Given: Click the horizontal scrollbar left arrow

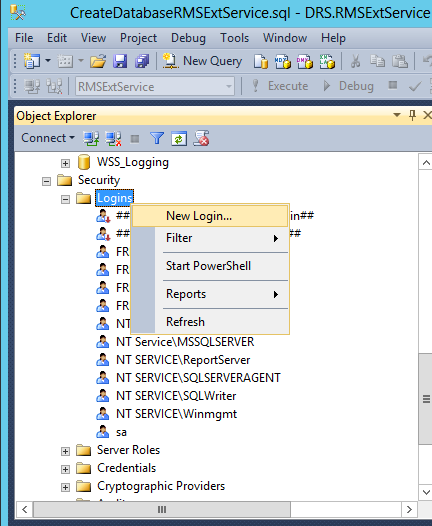Looking at the screenshot, I should pos(24,510).
